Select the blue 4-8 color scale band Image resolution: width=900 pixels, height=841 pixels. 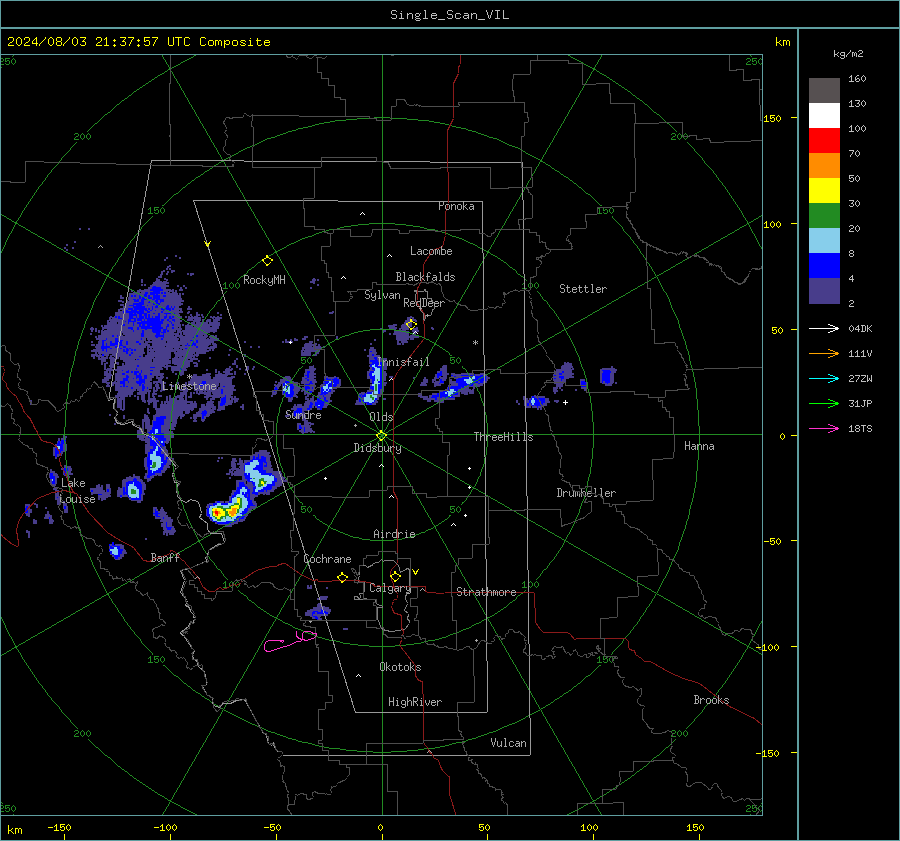coord(824,266)
